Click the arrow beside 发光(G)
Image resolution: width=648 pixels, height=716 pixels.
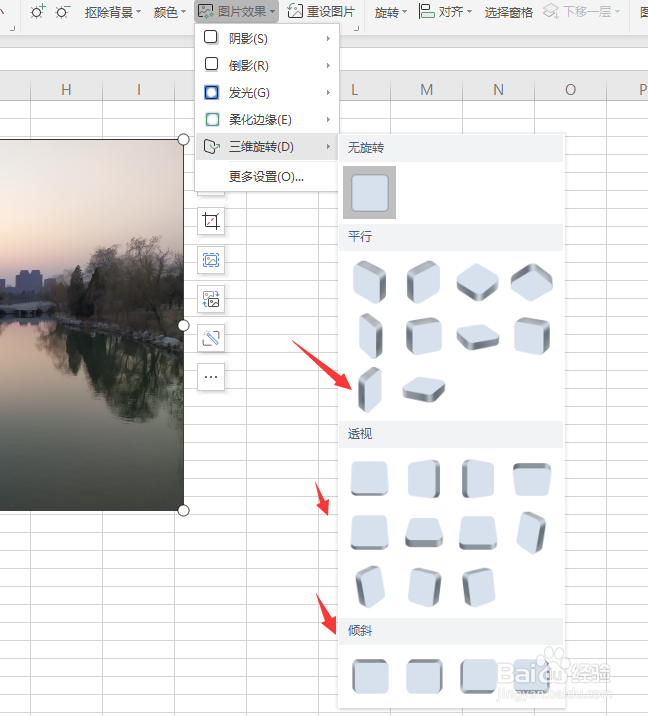coord(328,92)
